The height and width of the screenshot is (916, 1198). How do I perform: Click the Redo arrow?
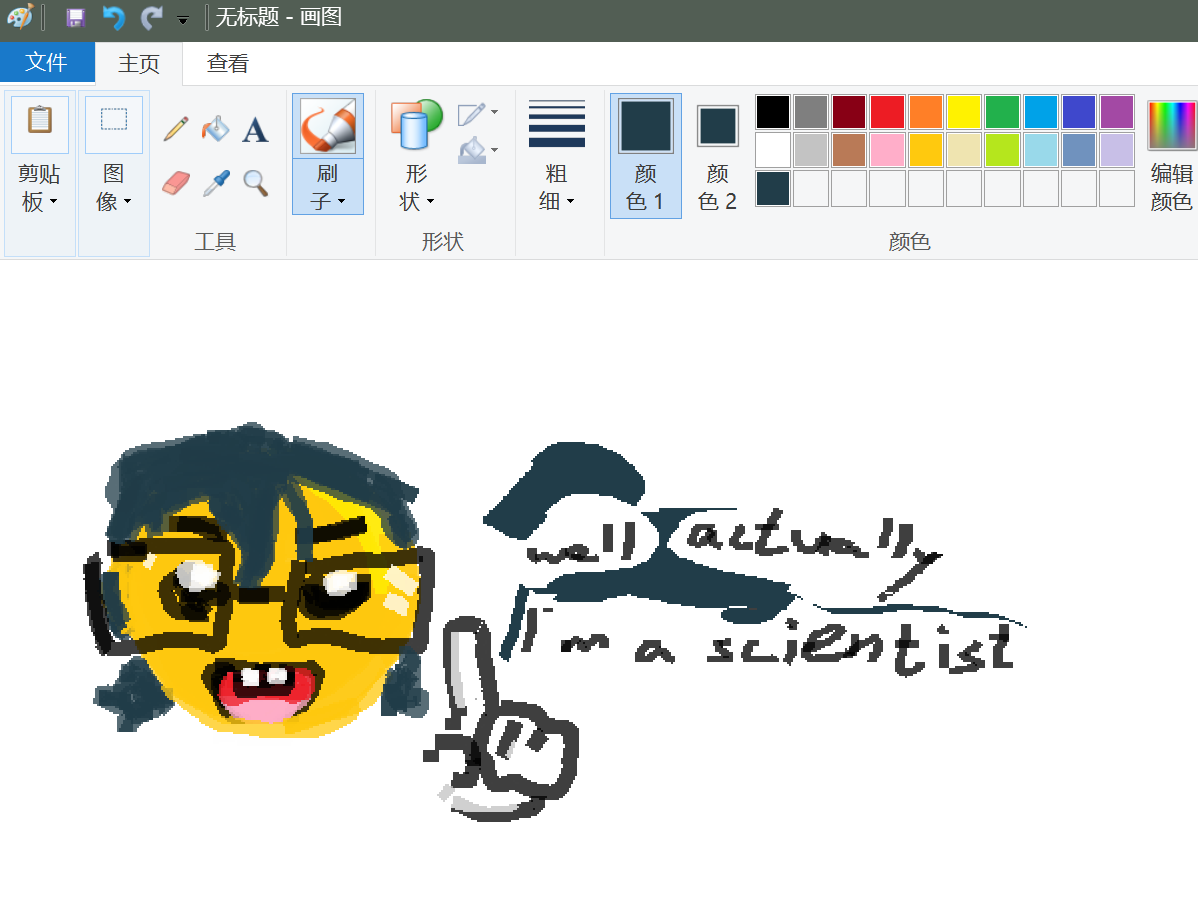[151, 18]
